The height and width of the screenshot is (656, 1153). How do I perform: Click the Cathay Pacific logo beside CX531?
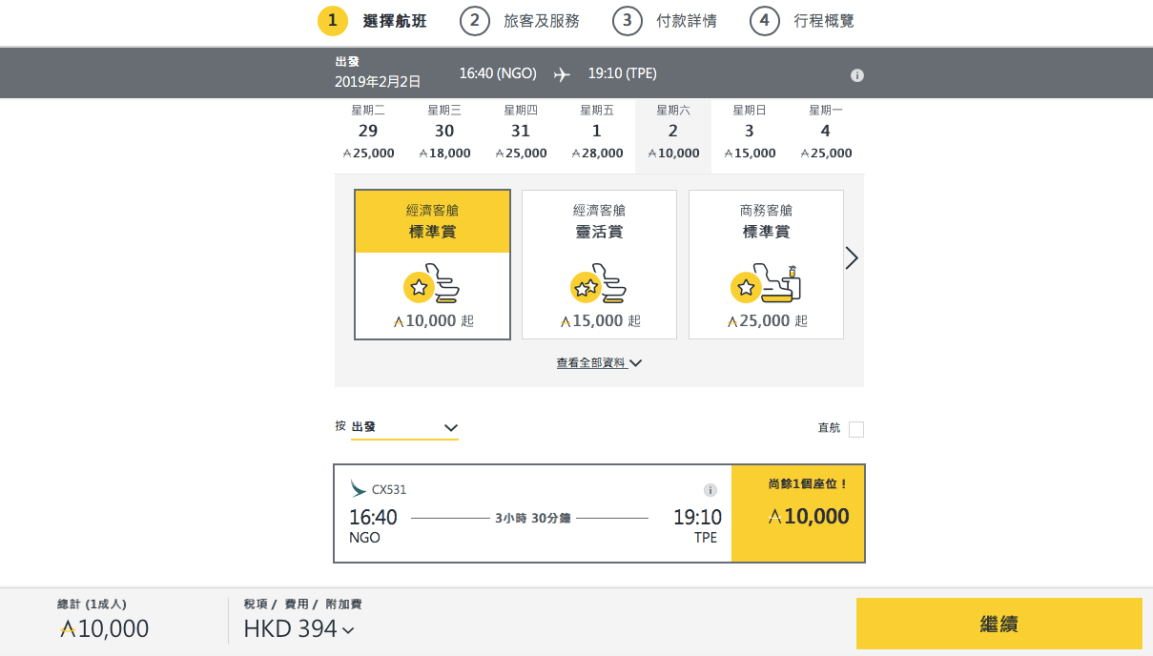pos(358,489)
